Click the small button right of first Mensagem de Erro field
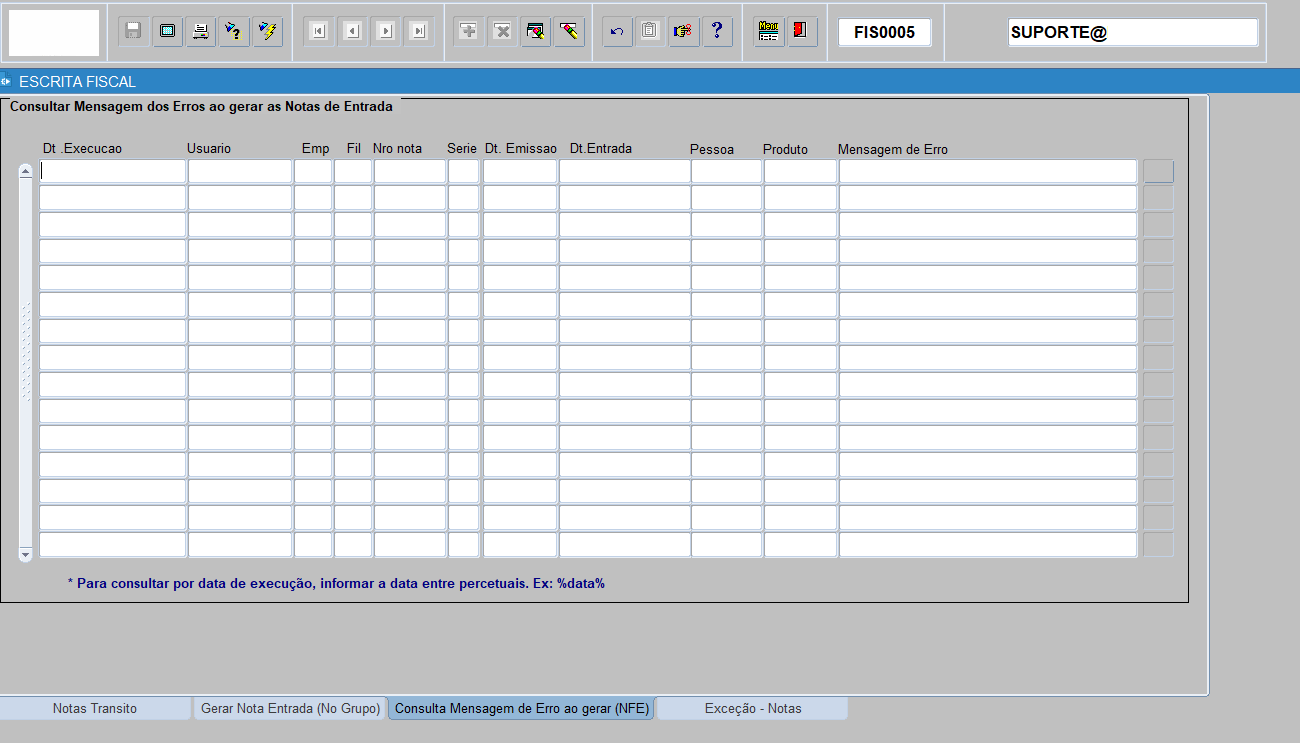 [x=1158, y=171]
